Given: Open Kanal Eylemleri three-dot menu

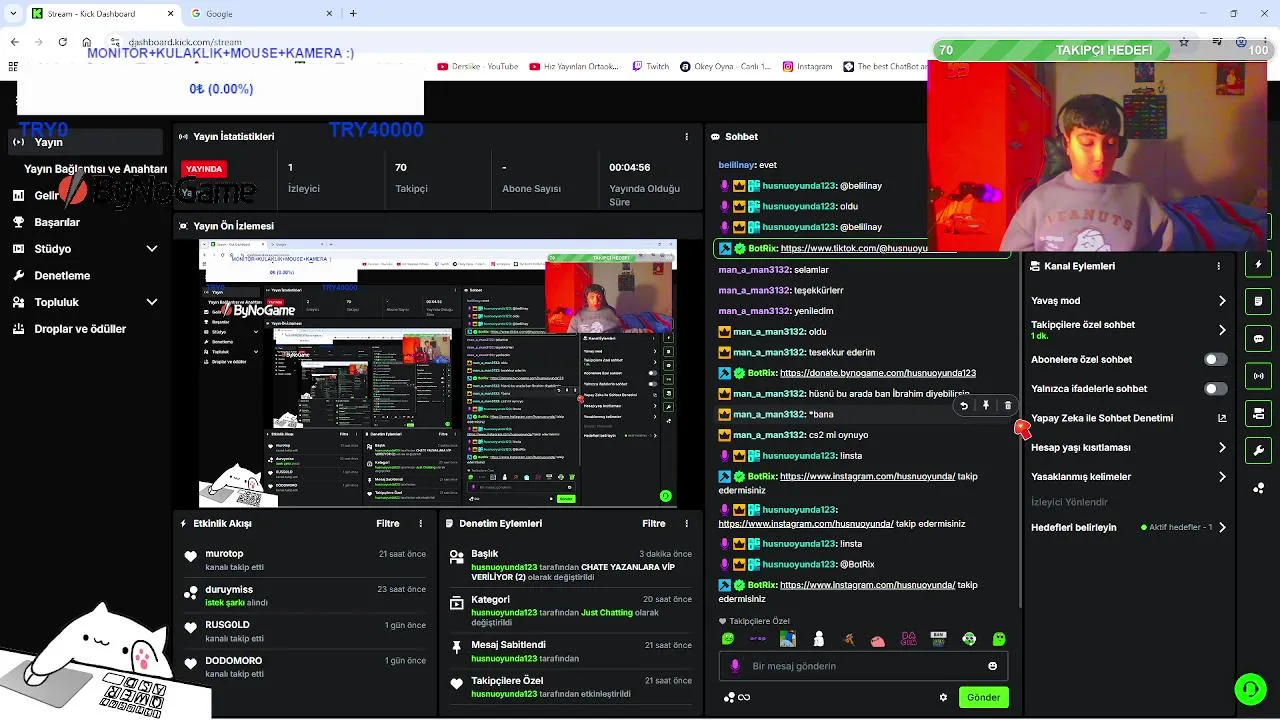Looking at the screenshot, I should coord(1218,266).
